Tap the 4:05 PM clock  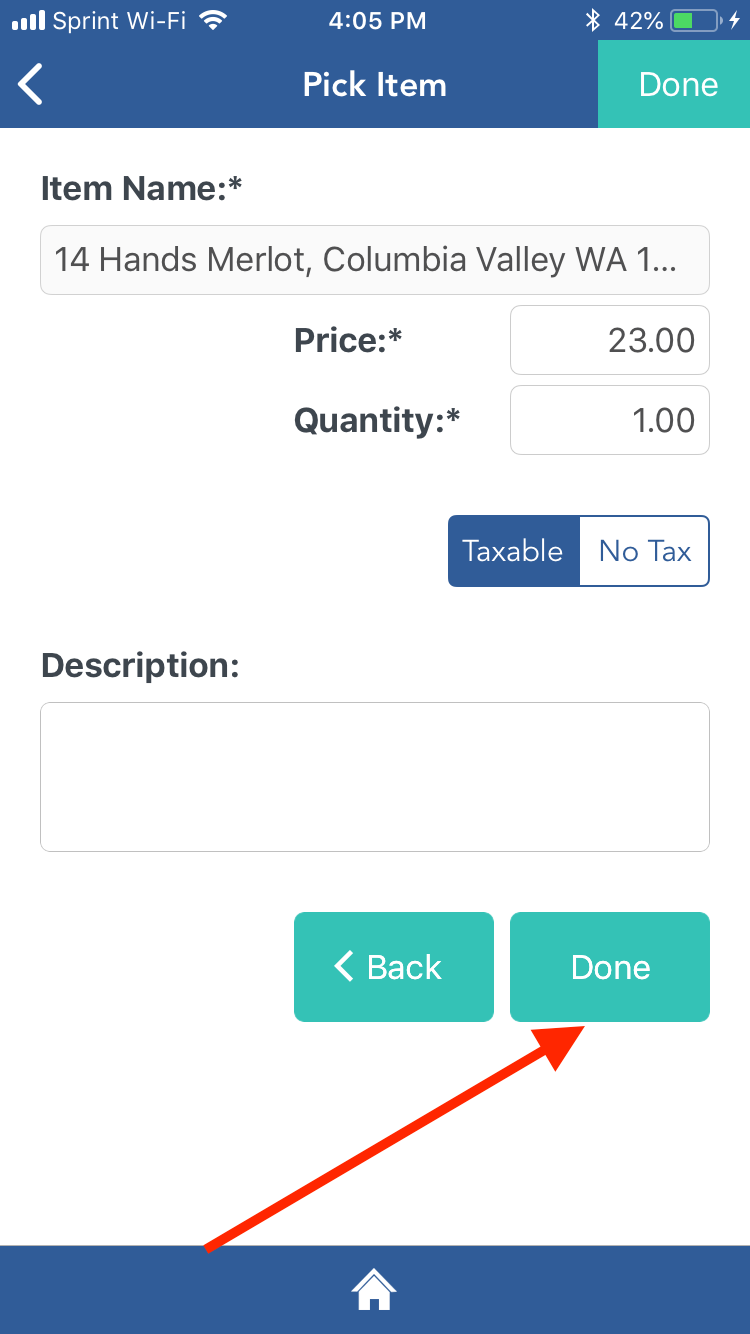click(376, 21)
